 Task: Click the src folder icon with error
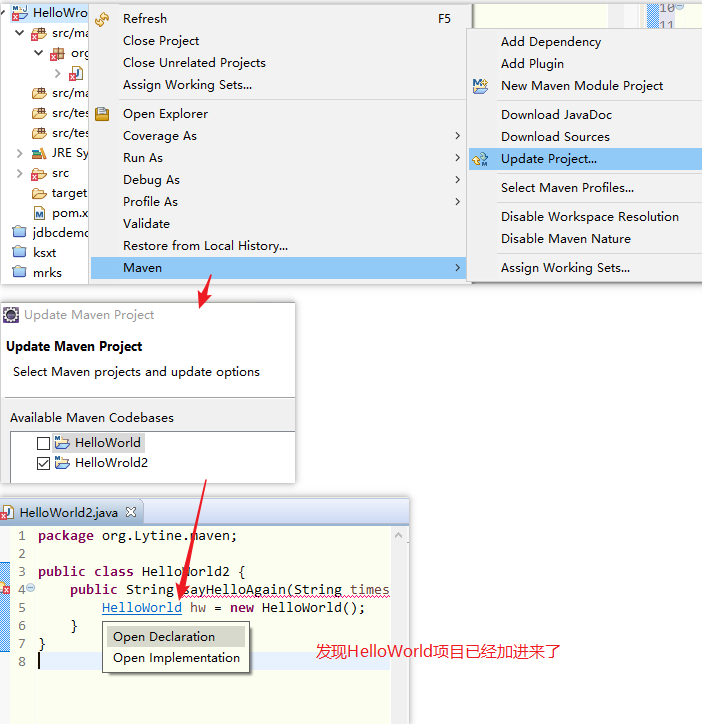[39, 174]
